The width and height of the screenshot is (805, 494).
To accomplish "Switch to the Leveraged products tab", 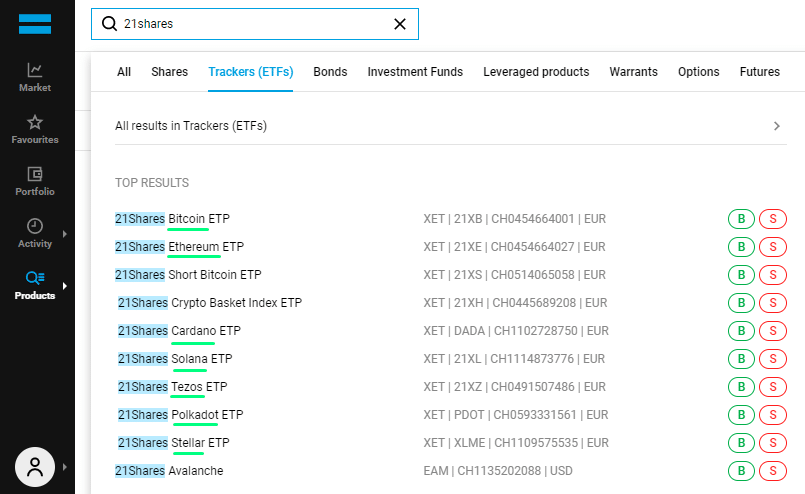I will [x=536, y=72].
